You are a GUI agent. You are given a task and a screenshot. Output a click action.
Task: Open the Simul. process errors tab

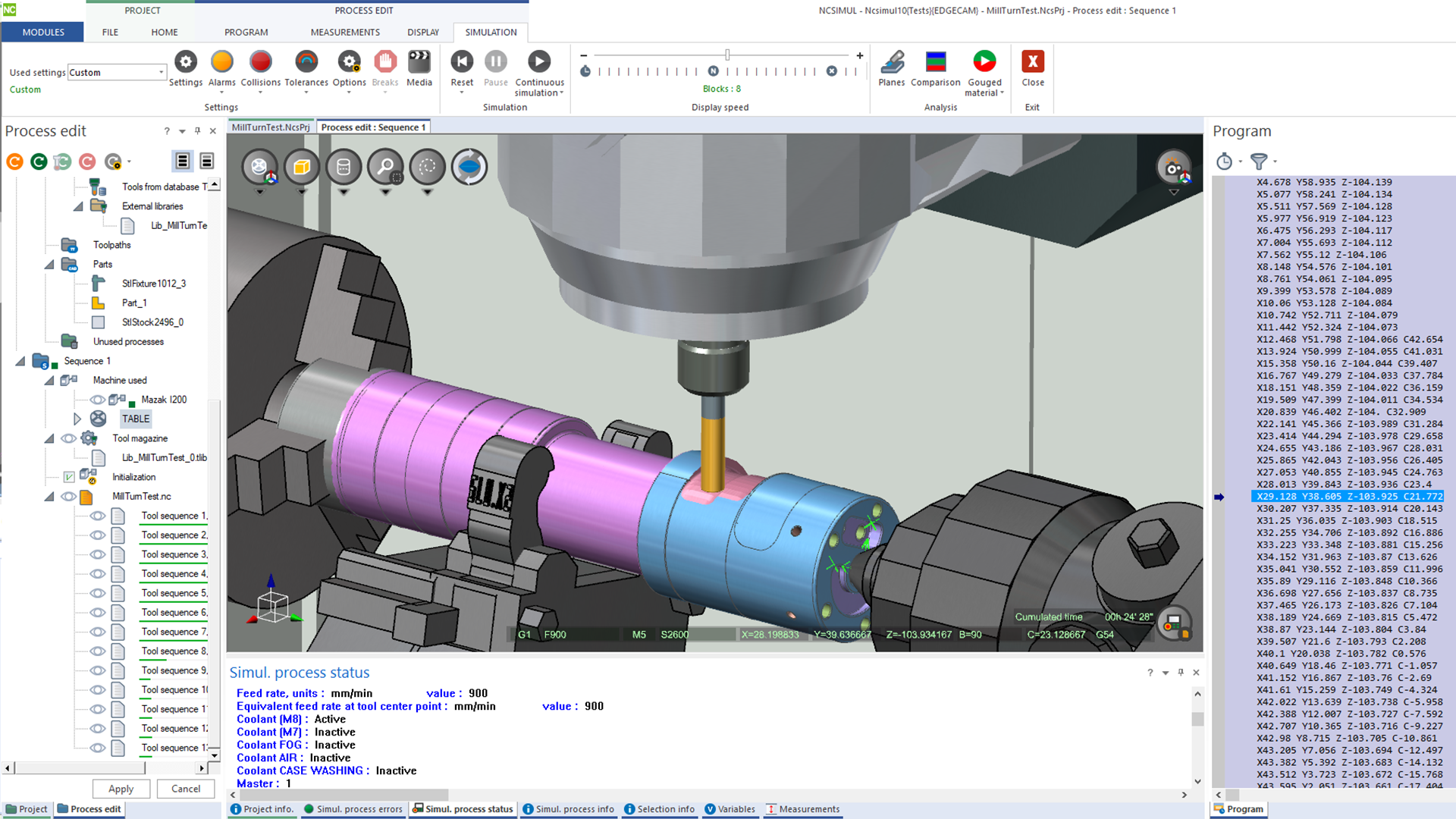point(353,809)
